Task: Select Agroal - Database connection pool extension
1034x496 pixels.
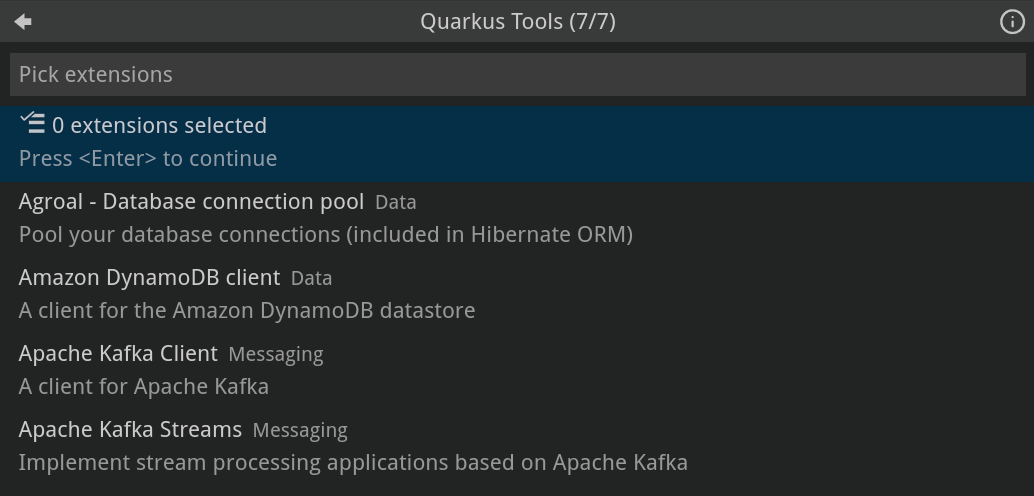Action: (191, 202)
